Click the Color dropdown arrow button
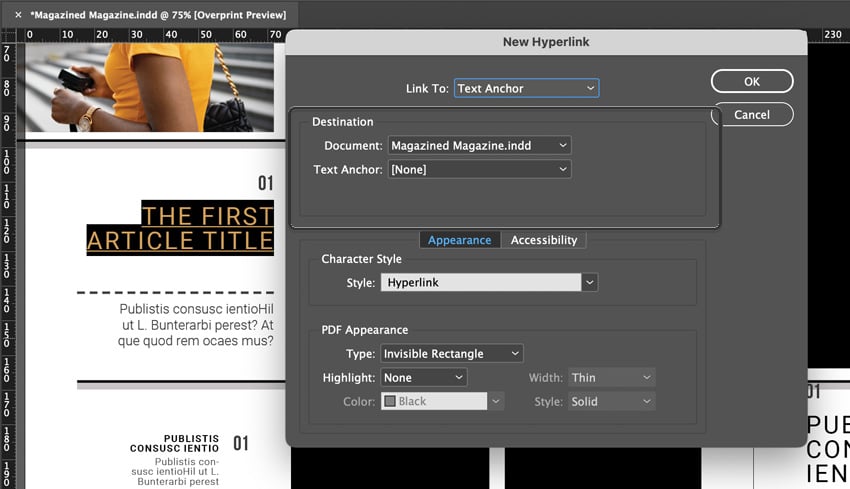Viewport: 850px width, 489px height. pyautogui.click(x=497, y=401)
